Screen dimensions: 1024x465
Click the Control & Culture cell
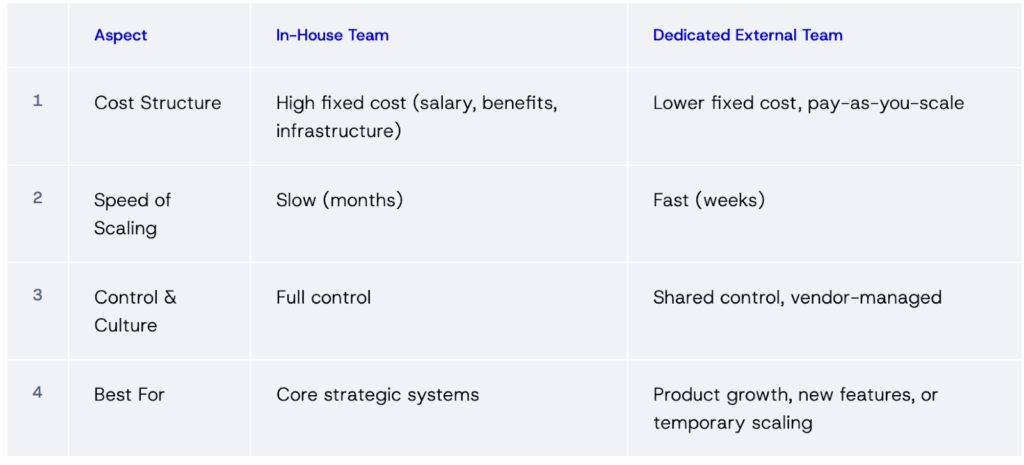tap(135, 311)
